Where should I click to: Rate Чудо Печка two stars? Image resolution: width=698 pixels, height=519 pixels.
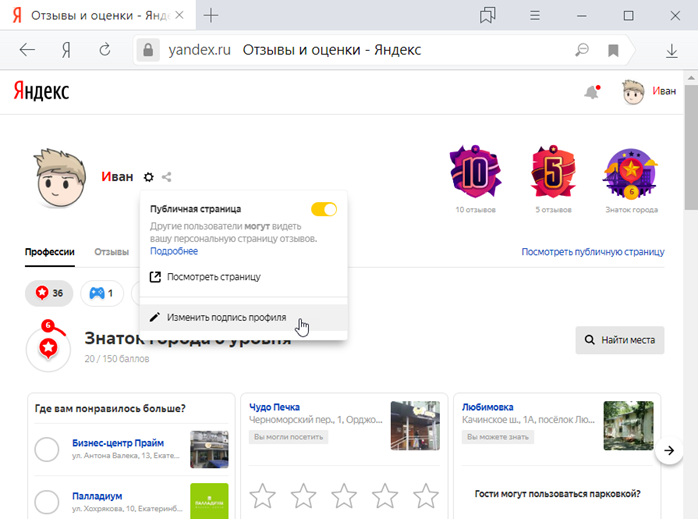[303, 495]
